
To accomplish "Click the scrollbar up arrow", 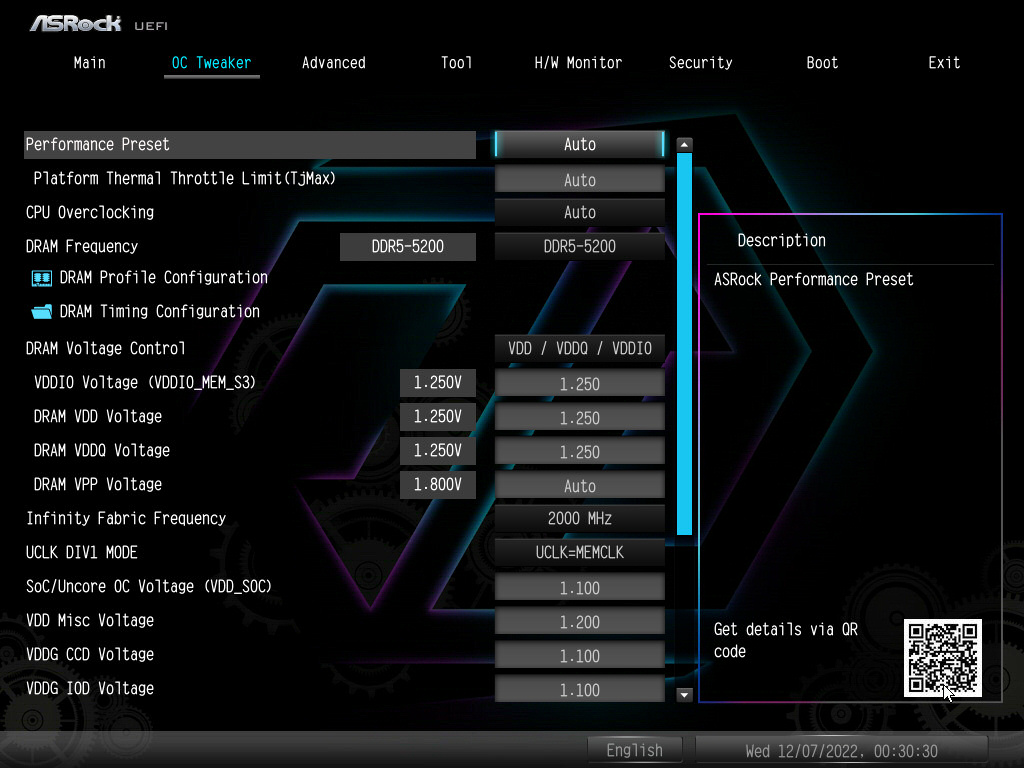I will (684, 143).
